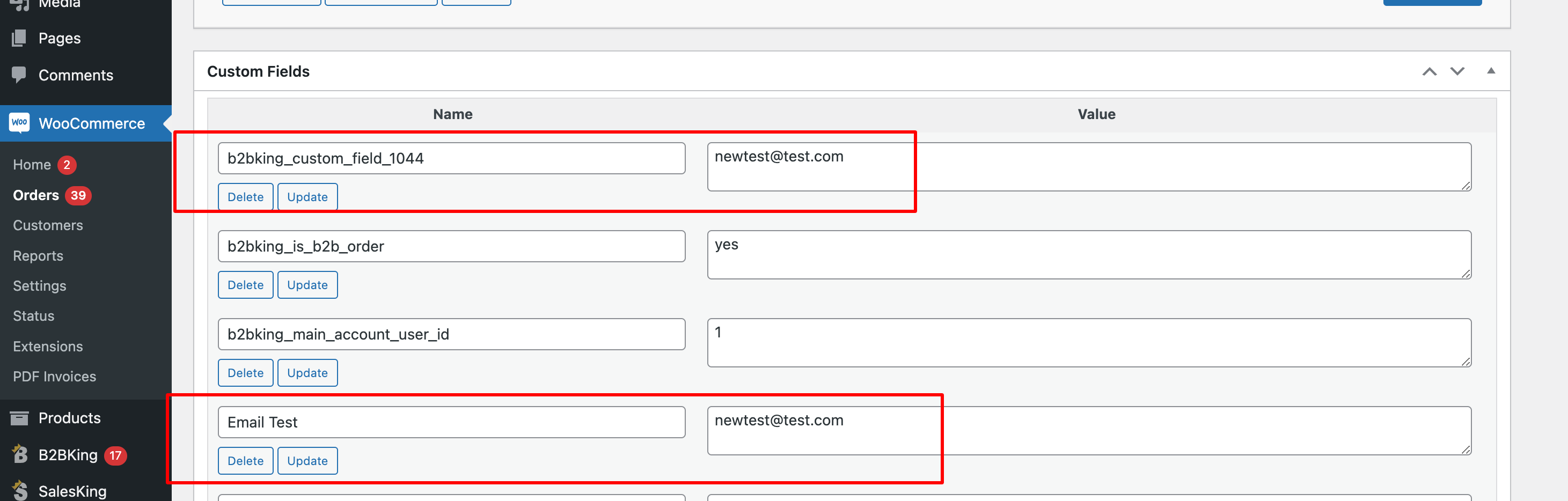
Task: Click the B2BKing logo icon
Action: (19, 455)
